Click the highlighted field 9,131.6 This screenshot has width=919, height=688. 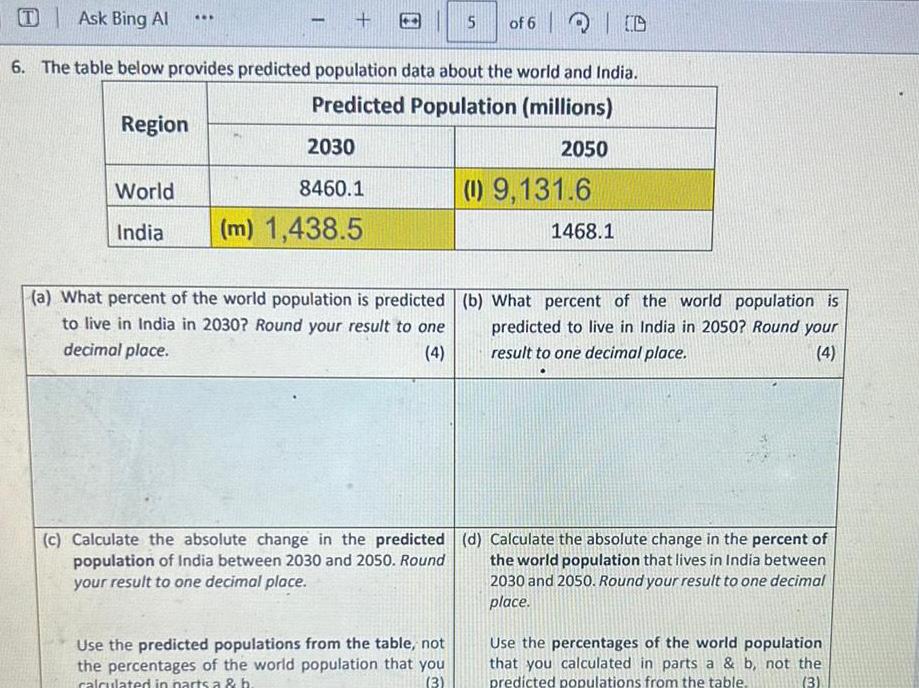point(584,190)
